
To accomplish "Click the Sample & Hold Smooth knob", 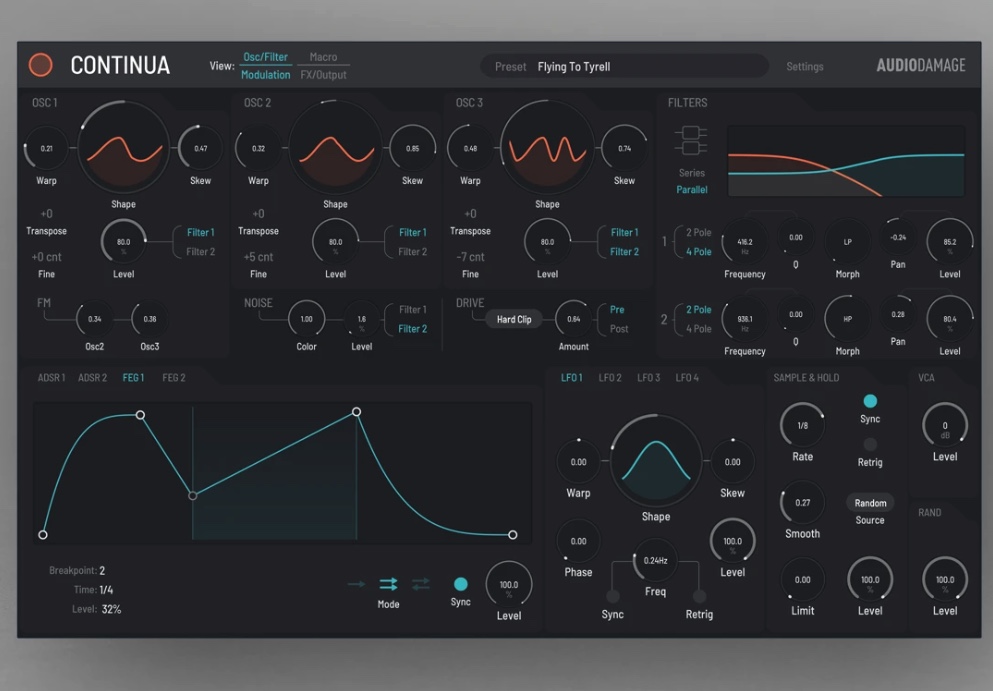I will click(802, 503).
